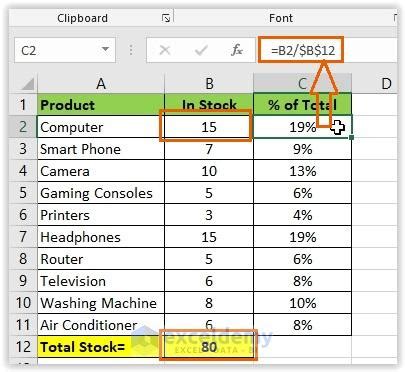Click the Camera cell
405x372 pixels.
(101, 171)
